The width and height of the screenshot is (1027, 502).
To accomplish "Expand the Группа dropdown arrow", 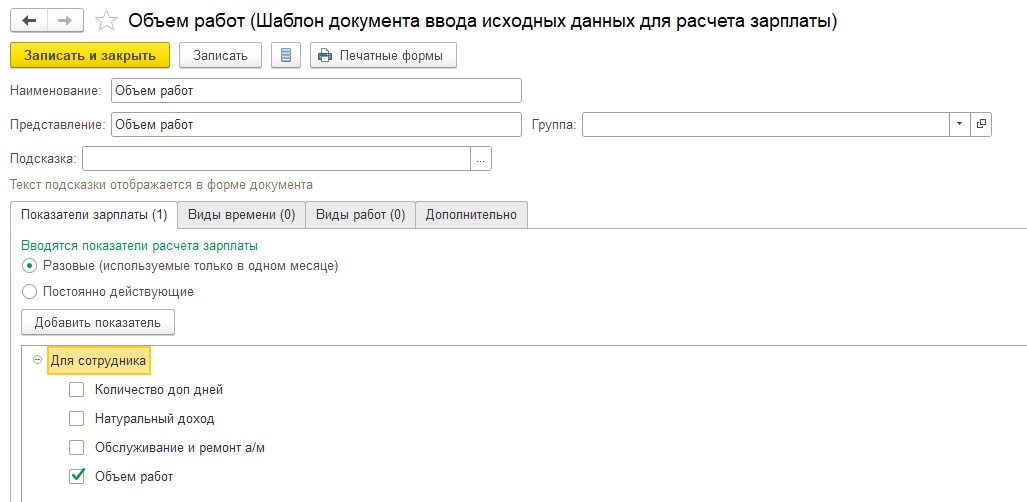I will (960, 124).
